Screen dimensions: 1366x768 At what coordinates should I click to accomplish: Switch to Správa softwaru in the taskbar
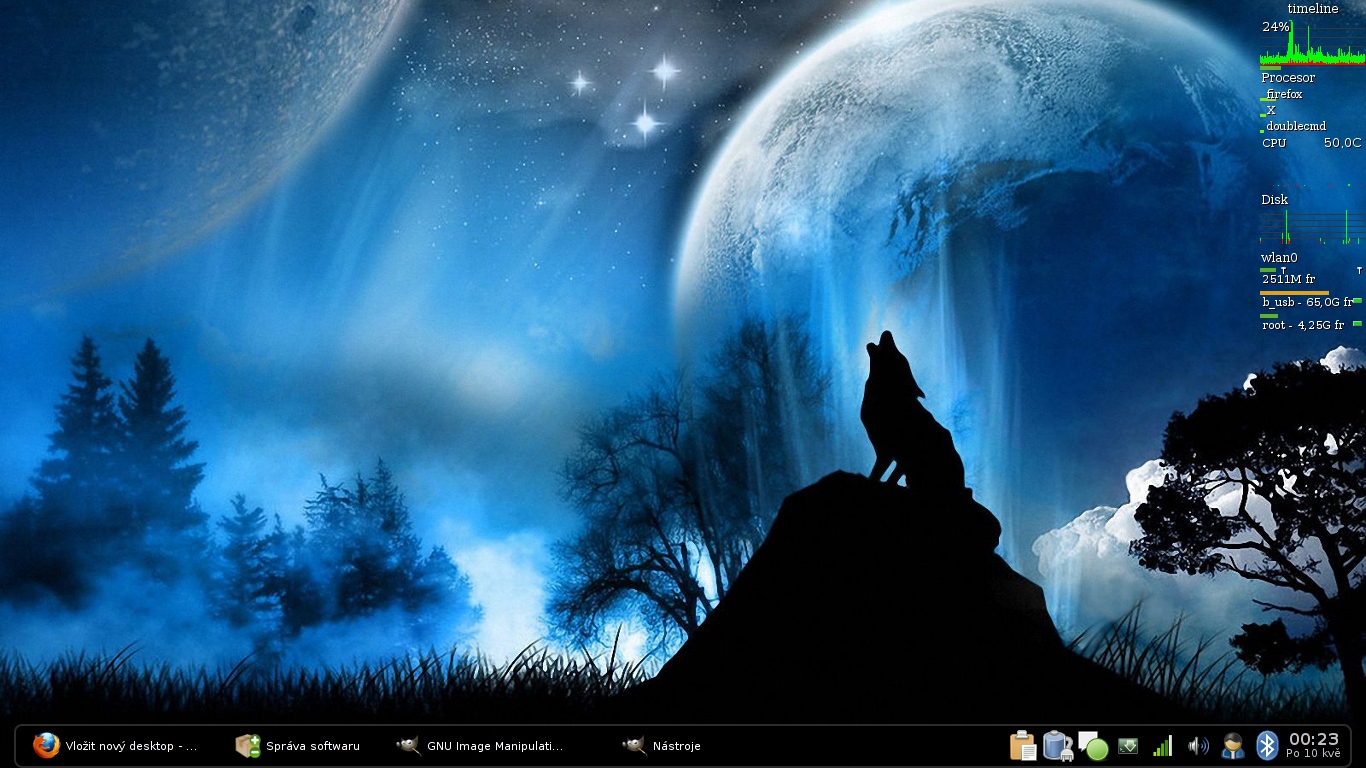pyautogui.click(x=298, y=746)
